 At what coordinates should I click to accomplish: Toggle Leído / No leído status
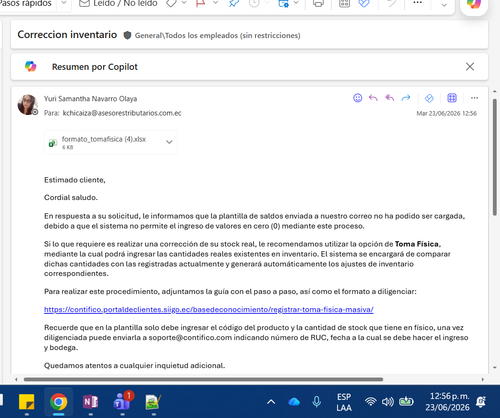coord(118,3)
